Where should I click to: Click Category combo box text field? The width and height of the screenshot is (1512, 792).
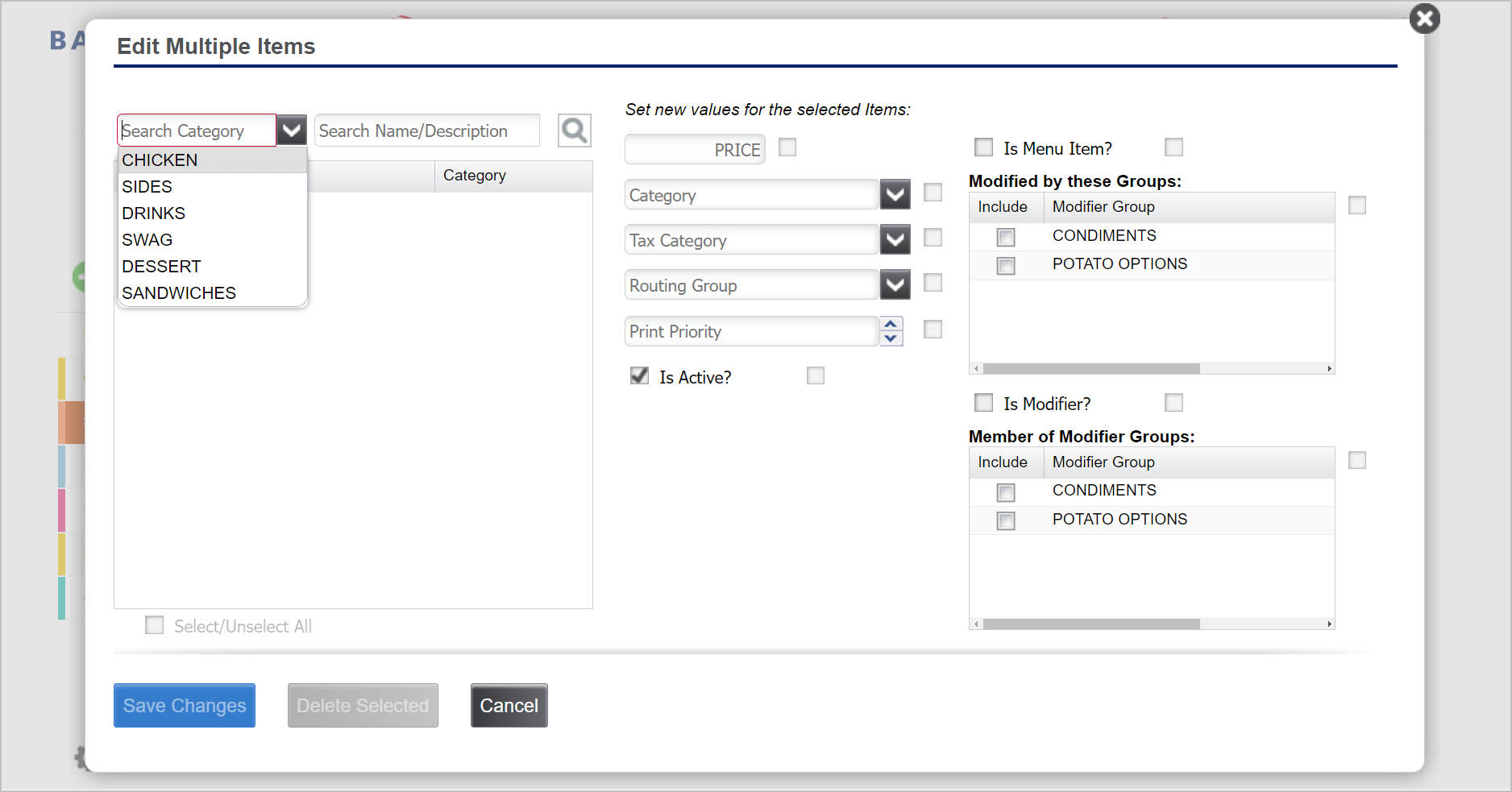752,195
